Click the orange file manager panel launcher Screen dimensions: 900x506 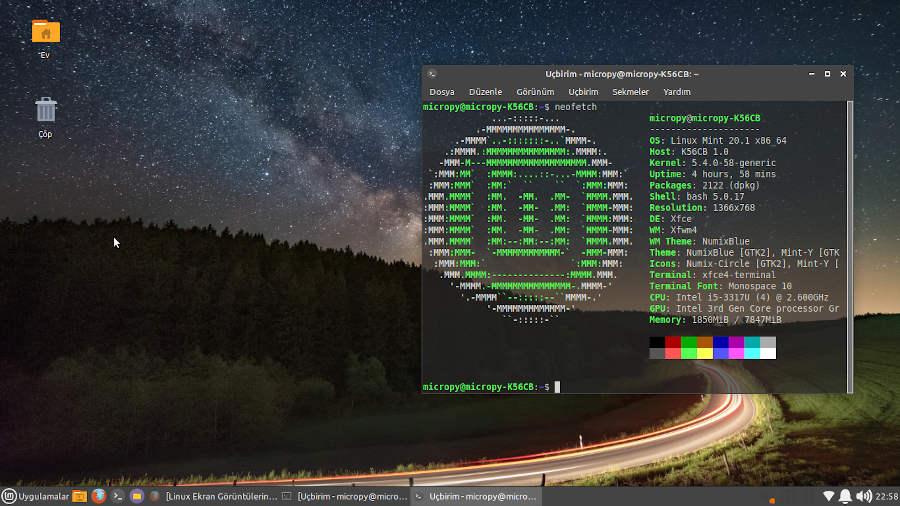tap(79, 496)
